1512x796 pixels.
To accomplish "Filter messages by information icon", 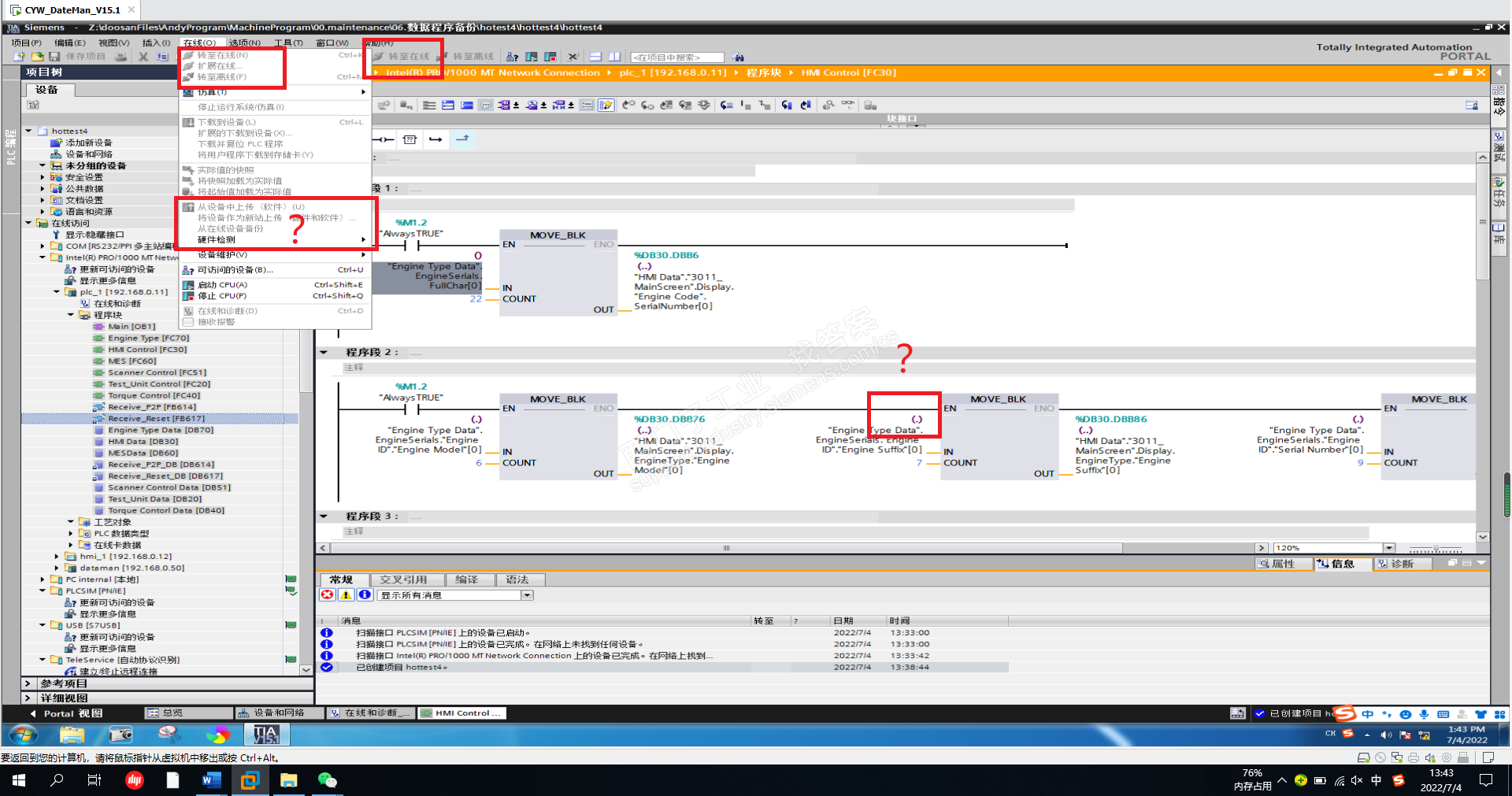I will tap(365, 595).
